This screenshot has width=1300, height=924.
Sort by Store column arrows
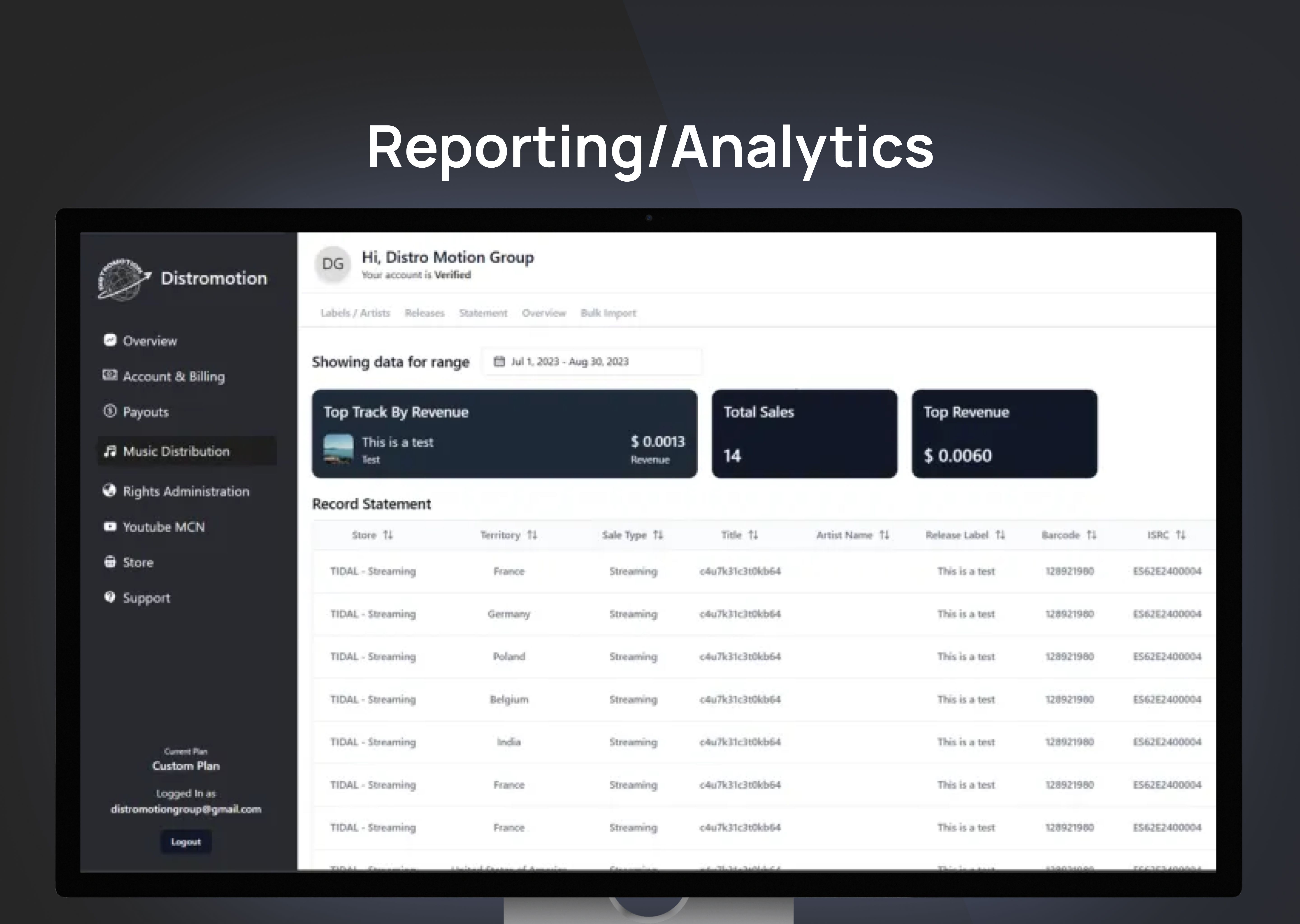click(388, 535)
